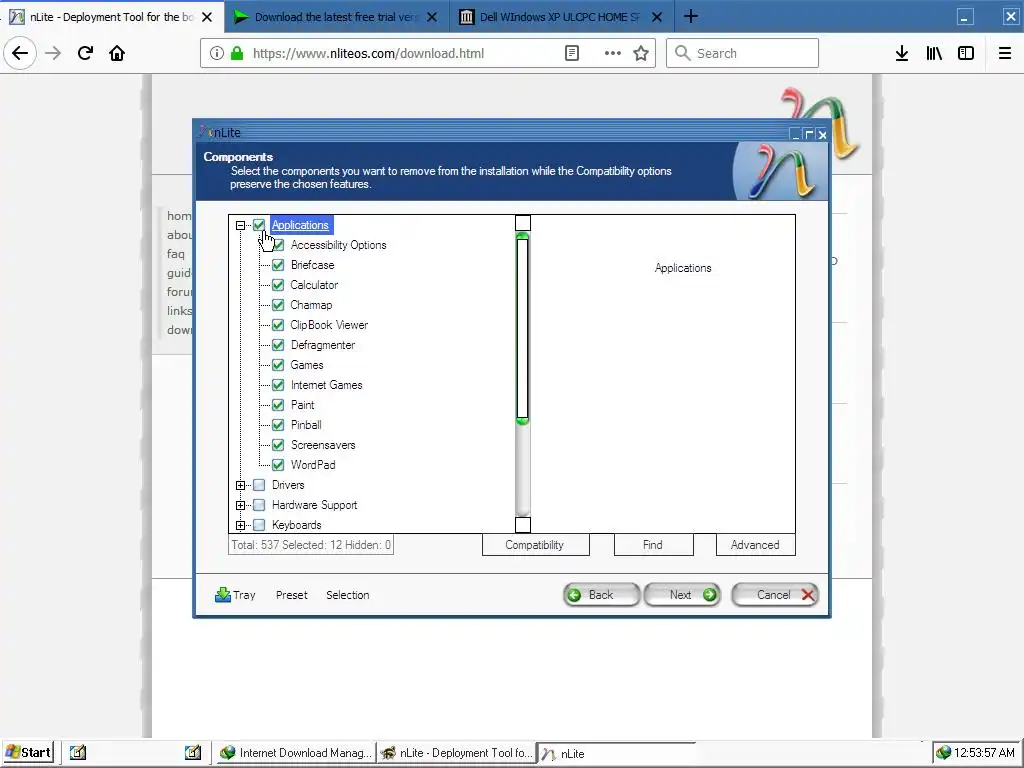Click the green arrow on Next button
1024x768 pixels.
click(x=709, y=595)
